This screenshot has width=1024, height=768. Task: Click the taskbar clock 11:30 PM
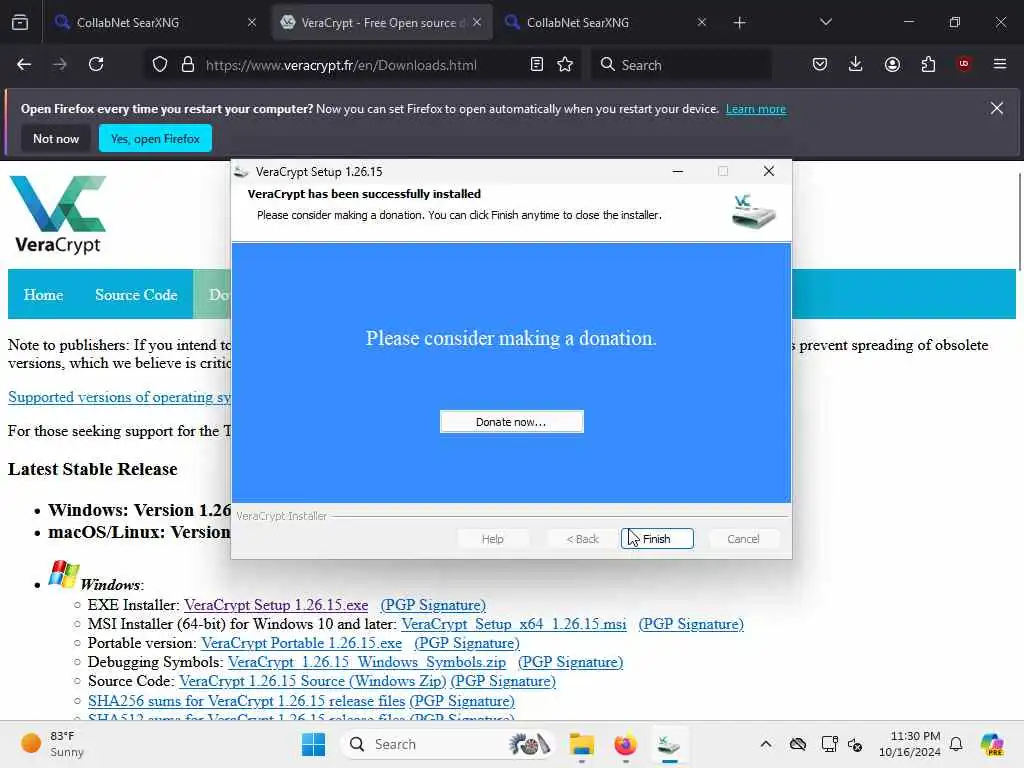click(910, 744)
